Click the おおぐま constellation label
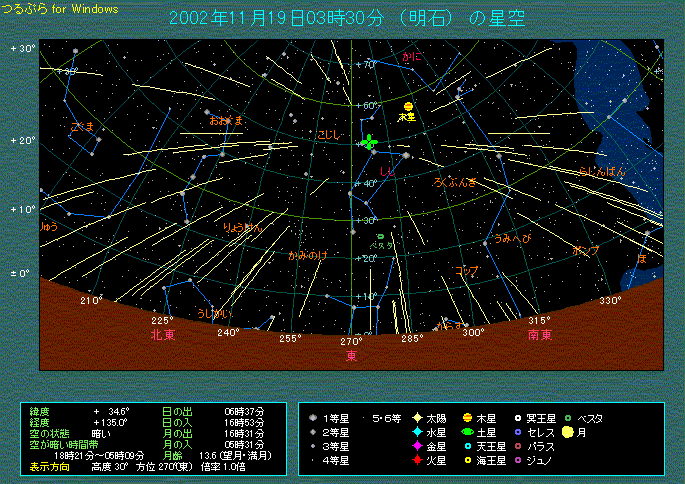Viewport: 685px width, 484px height. point(226,121)
